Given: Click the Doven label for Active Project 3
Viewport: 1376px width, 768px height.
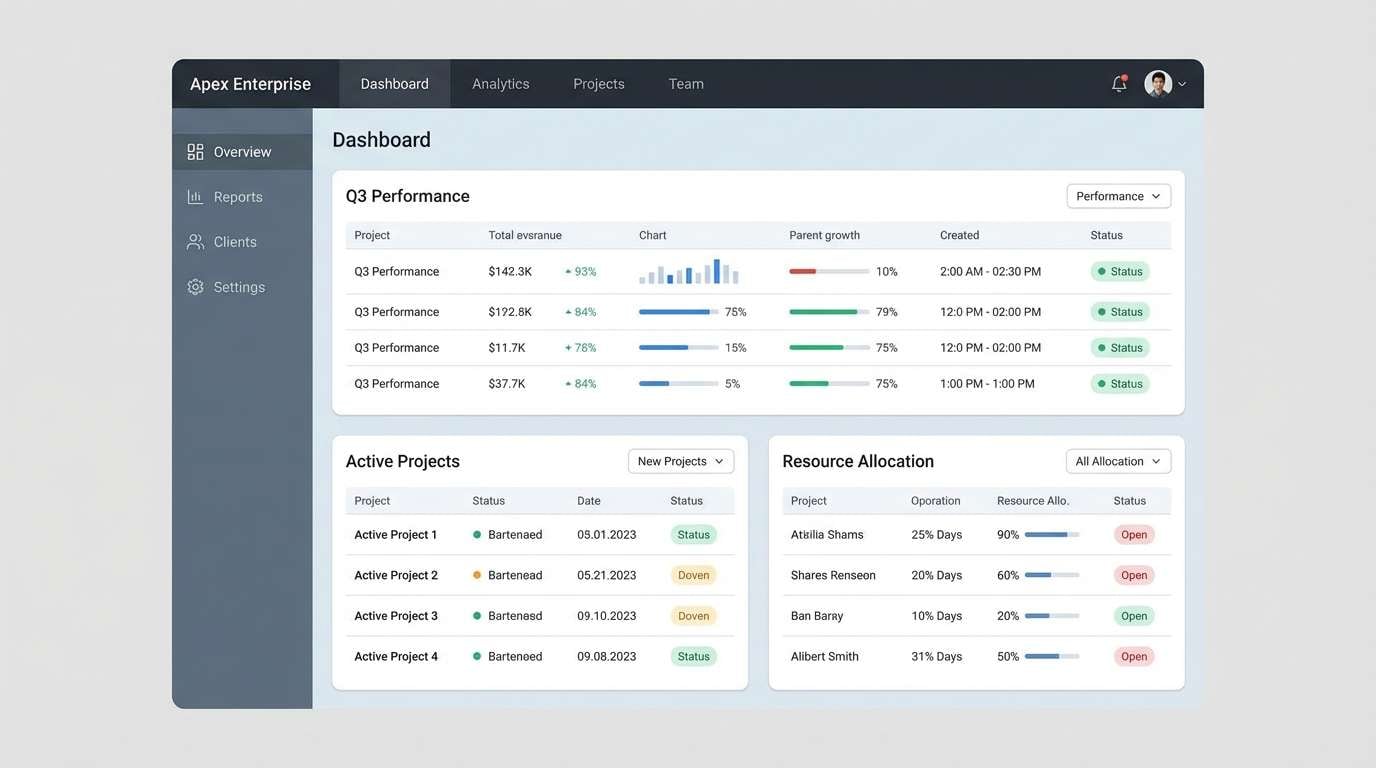Looking at the screenshot, I should click(x=693, y=614).
